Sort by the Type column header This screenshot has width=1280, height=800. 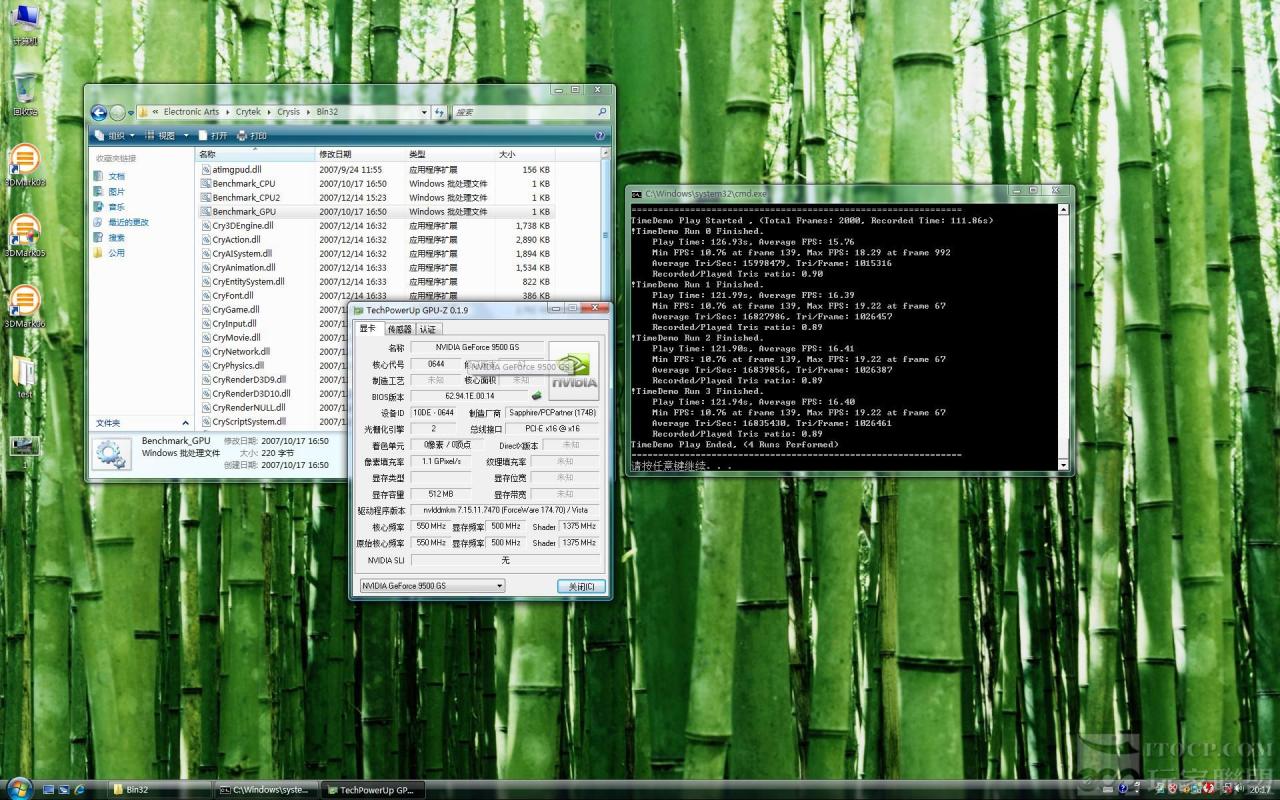click(450, 154)
